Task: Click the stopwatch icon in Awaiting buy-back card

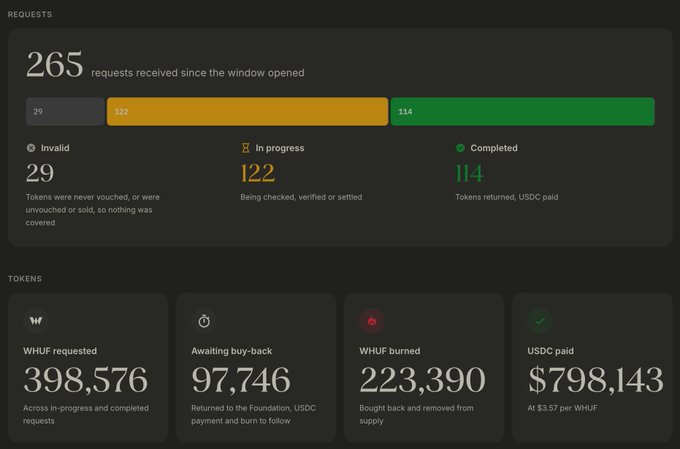Action: pos(204,321)
